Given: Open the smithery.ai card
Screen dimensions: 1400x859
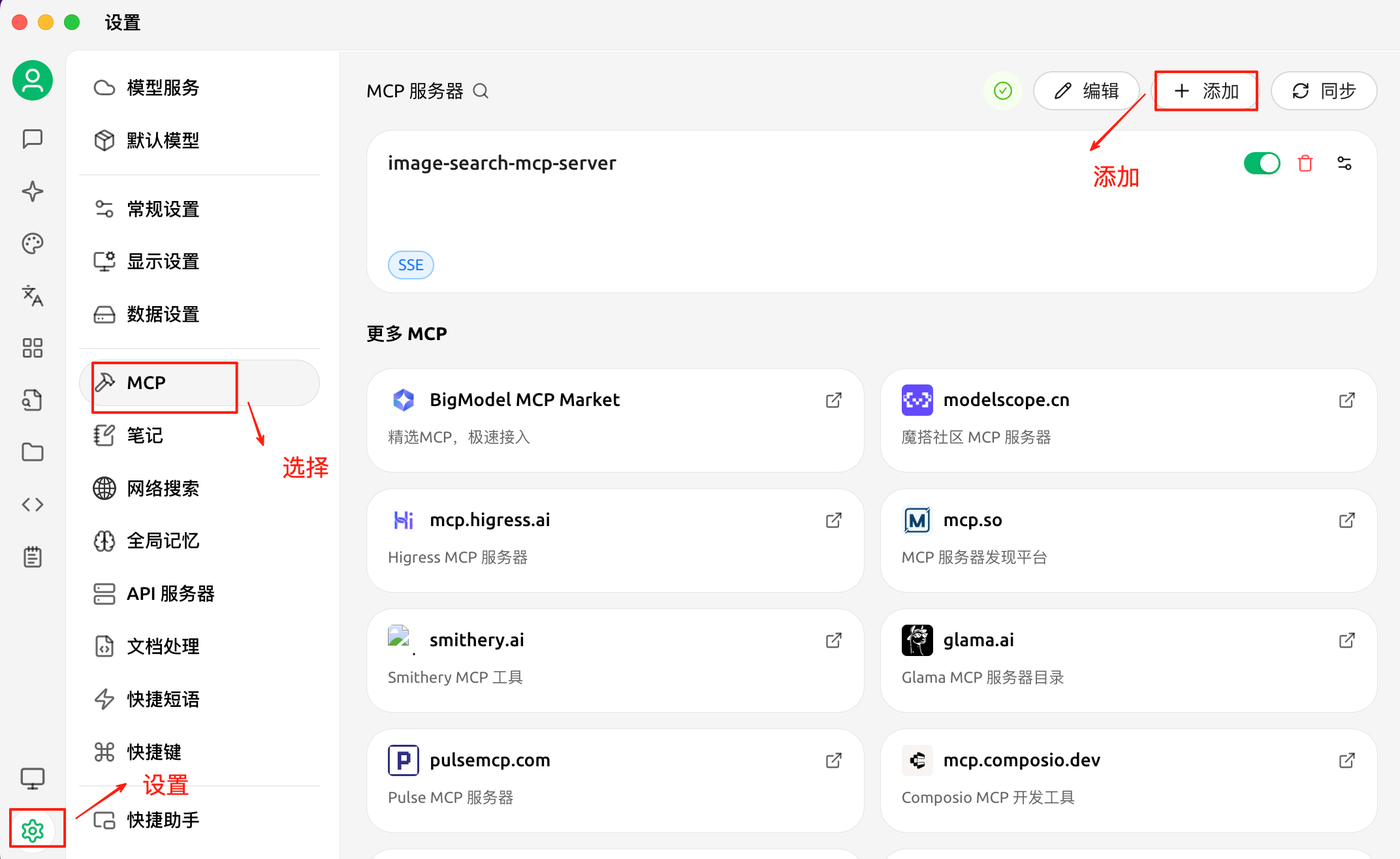Looking at the screenshot, I should click(x=615, y=661).
